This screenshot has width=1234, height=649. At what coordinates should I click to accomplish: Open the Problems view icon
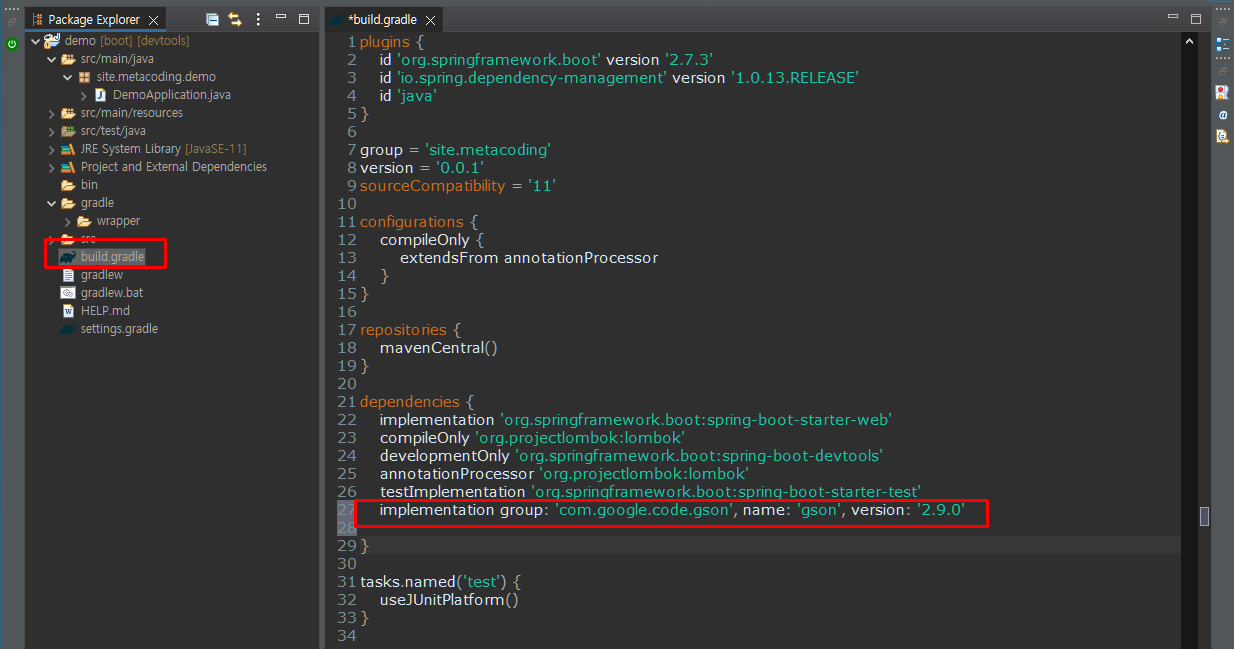[x=1222, y=92]
